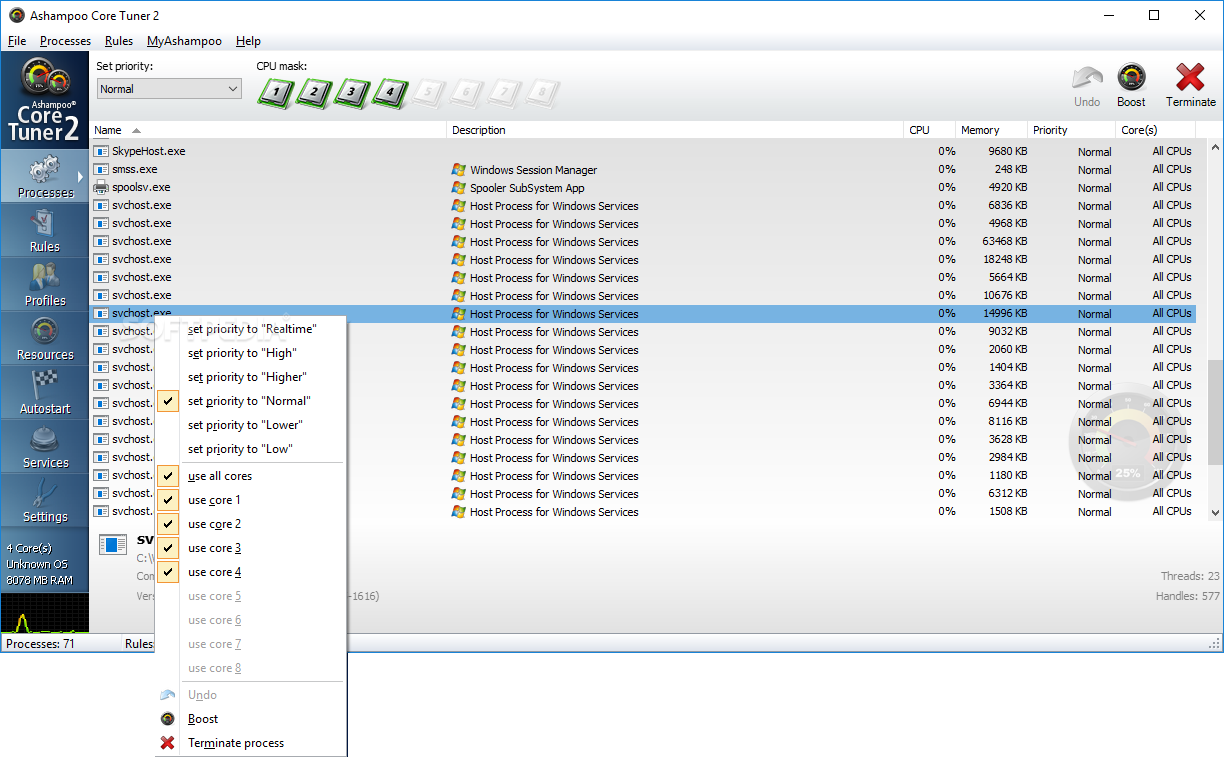Image resolution: width=1224 pixels, height=757 pixels.
Task: Click the greyed Undo toolbar icon
Action: tap(1087, 78)
